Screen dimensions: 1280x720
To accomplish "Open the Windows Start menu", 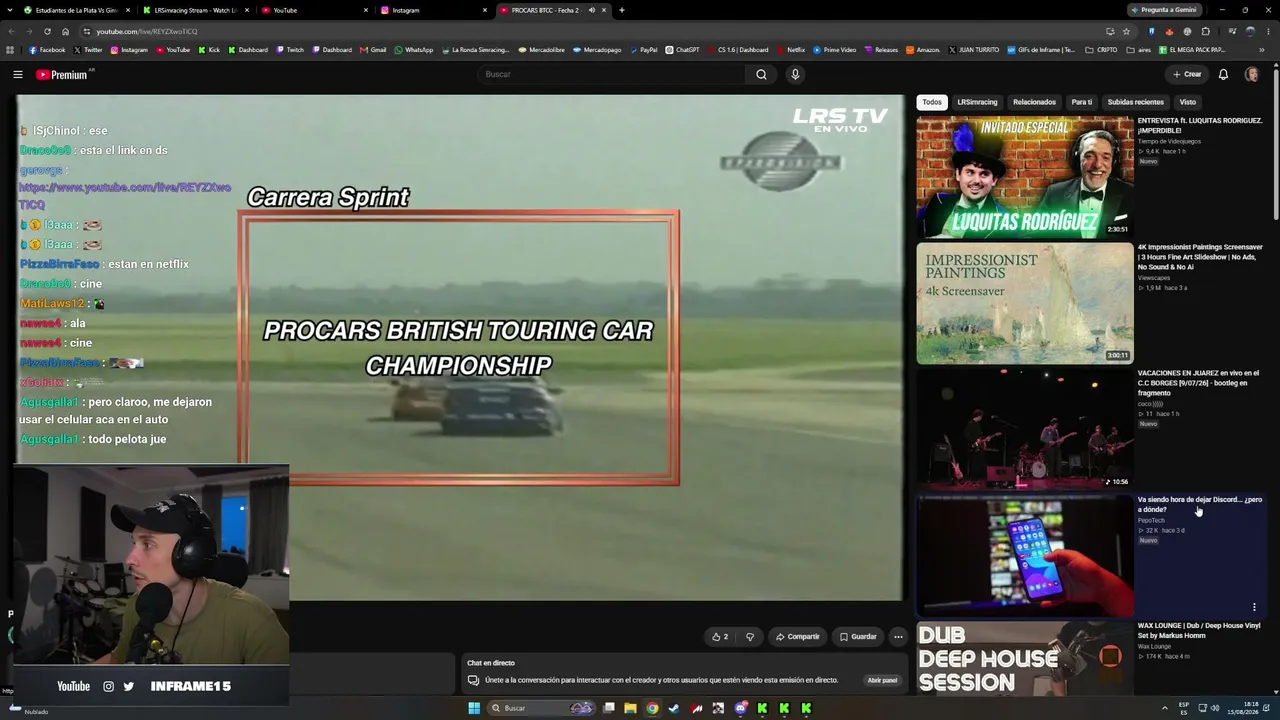I will [x=474, y=708].
